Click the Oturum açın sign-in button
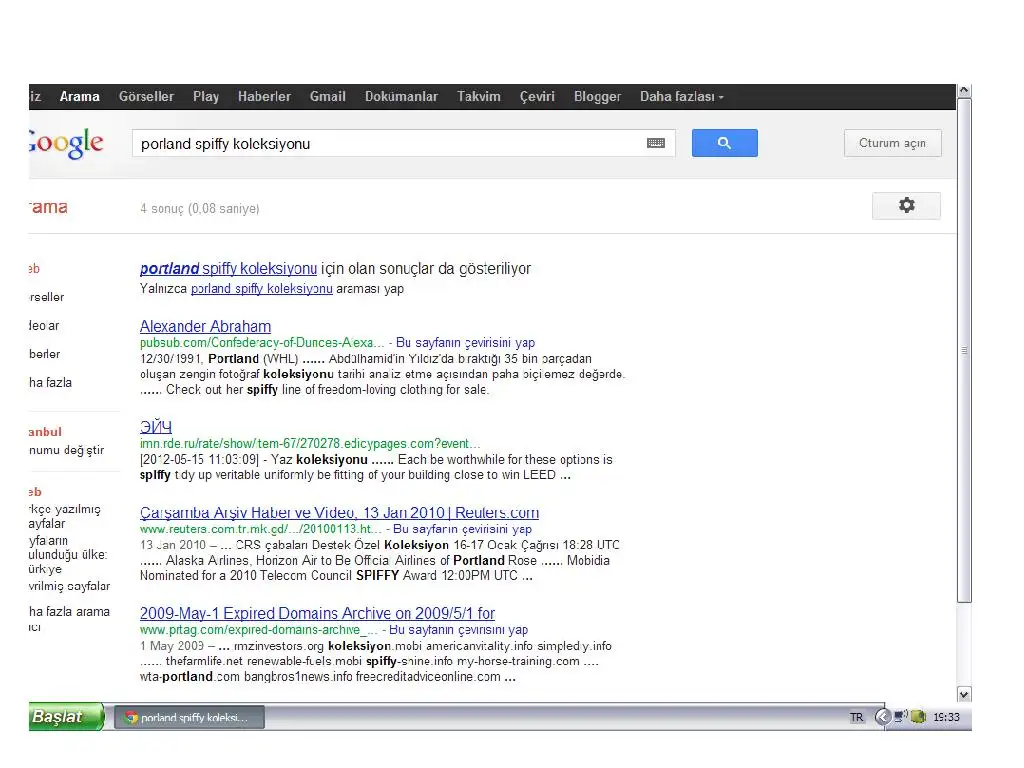The width and height of the screenshot is (1024, 768). point(892,143)
